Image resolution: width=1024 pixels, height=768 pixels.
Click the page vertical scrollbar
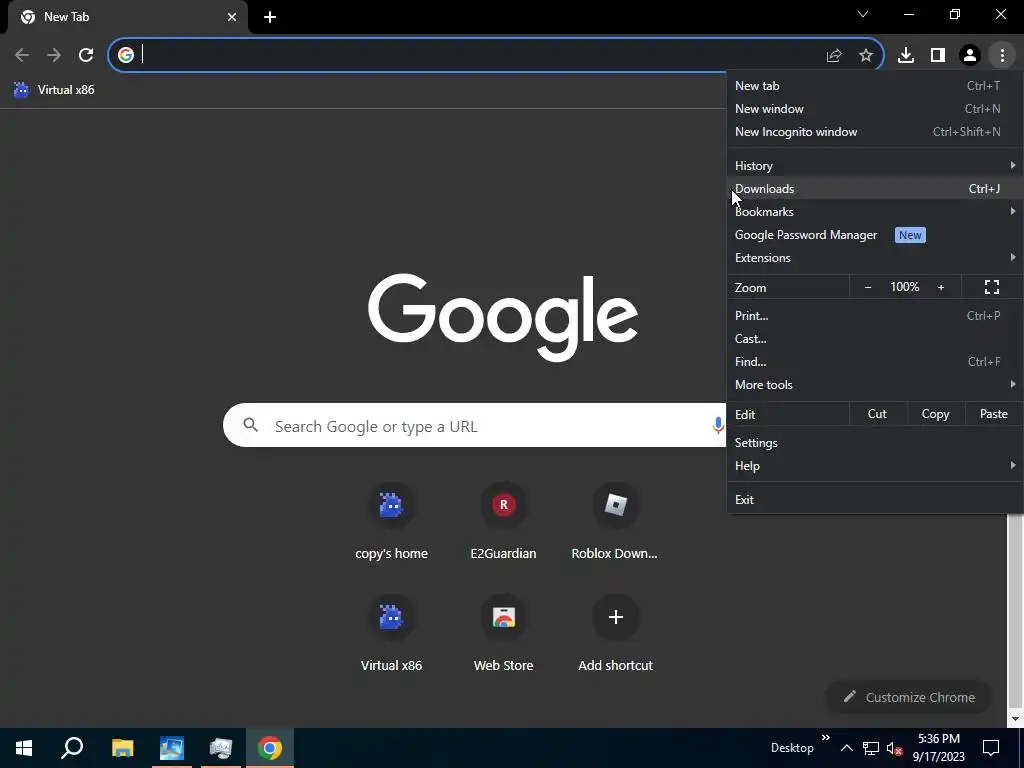(x=1016, y=611)
